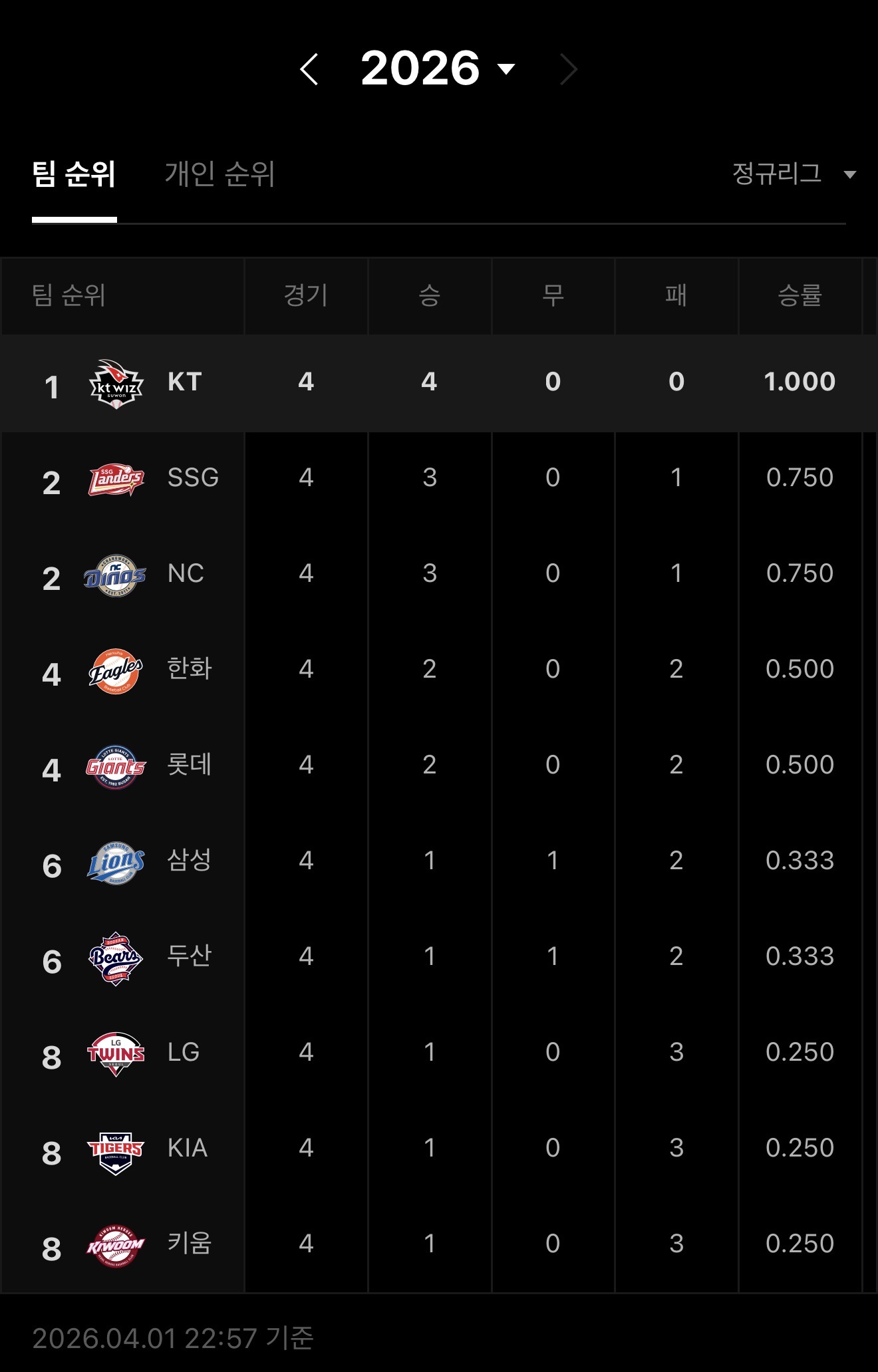Click the KT Wiz team logo
The height and width of the screenshot is (1372, 878).
pos(116,384)
